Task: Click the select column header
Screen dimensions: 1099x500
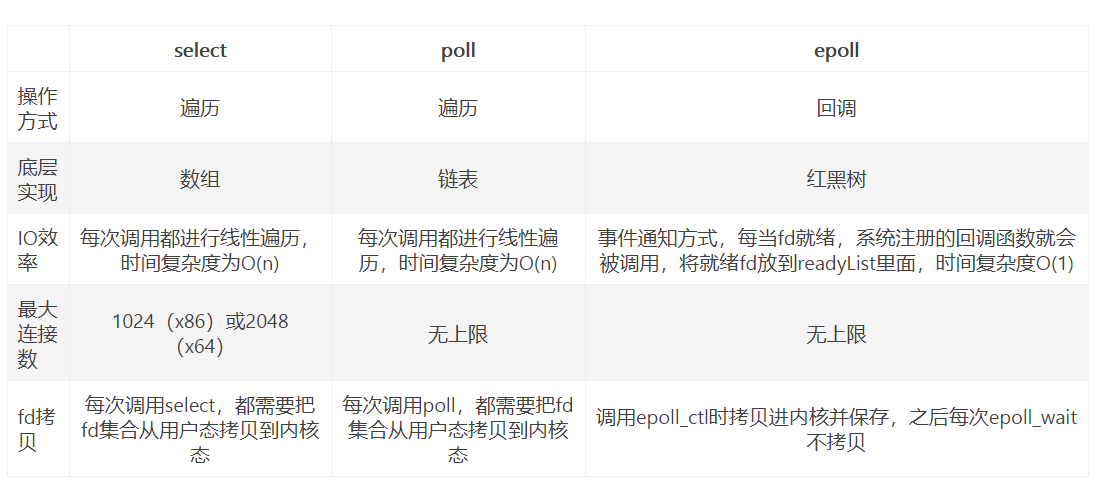Action: [200, 50]
